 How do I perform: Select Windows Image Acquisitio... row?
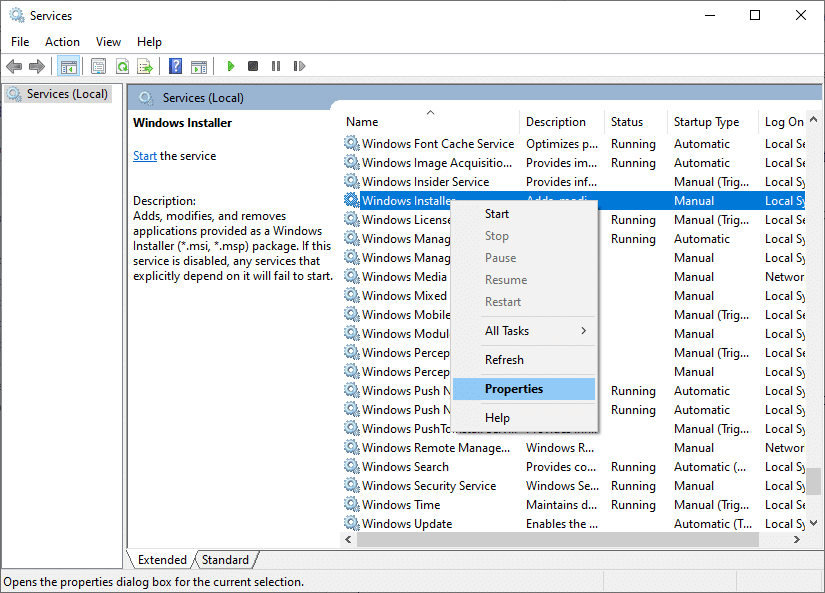(x=574, y=163)
